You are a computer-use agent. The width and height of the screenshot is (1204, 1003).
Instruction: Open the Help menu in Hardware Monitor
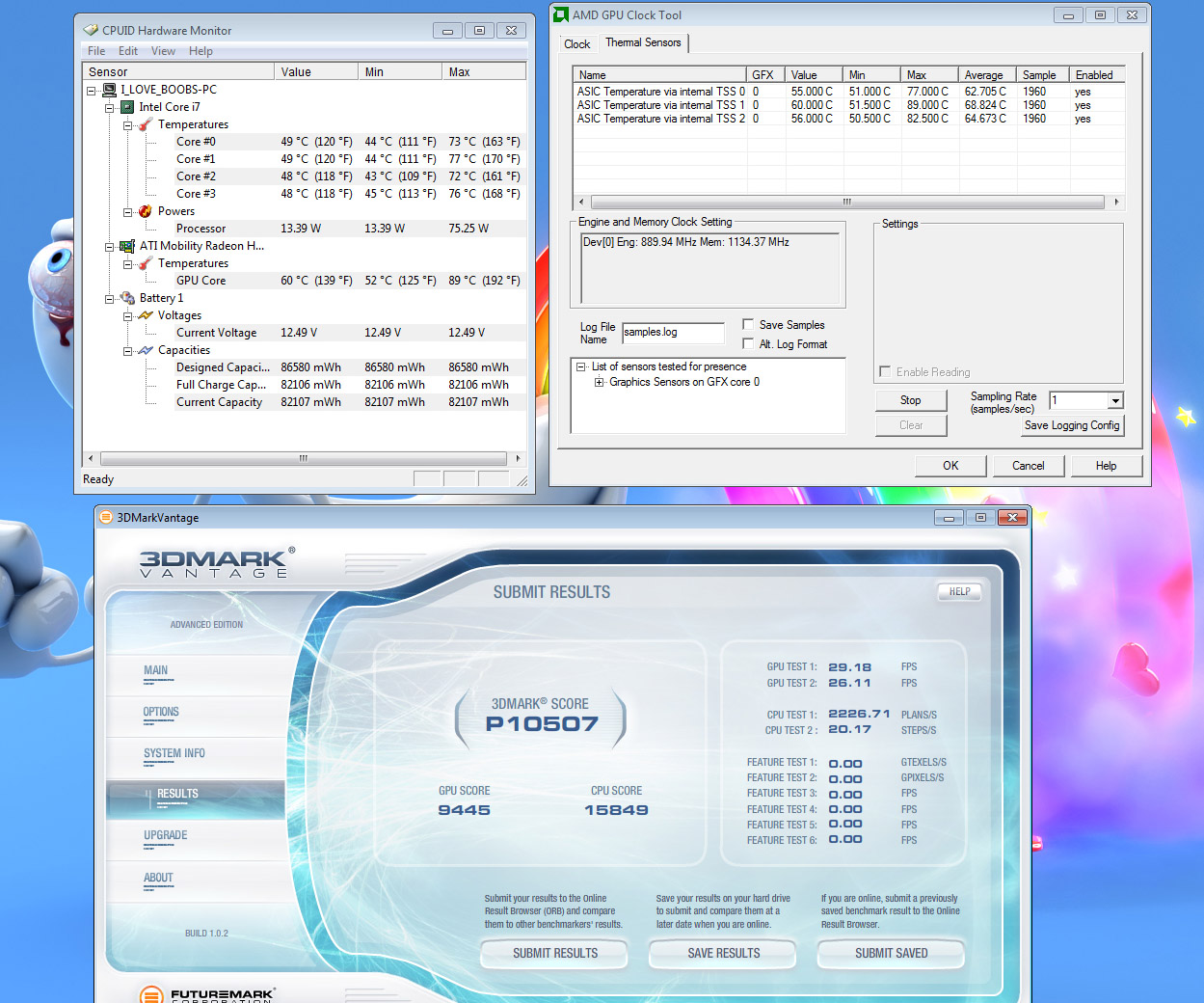pyautogui.click(x=201, y=51)
